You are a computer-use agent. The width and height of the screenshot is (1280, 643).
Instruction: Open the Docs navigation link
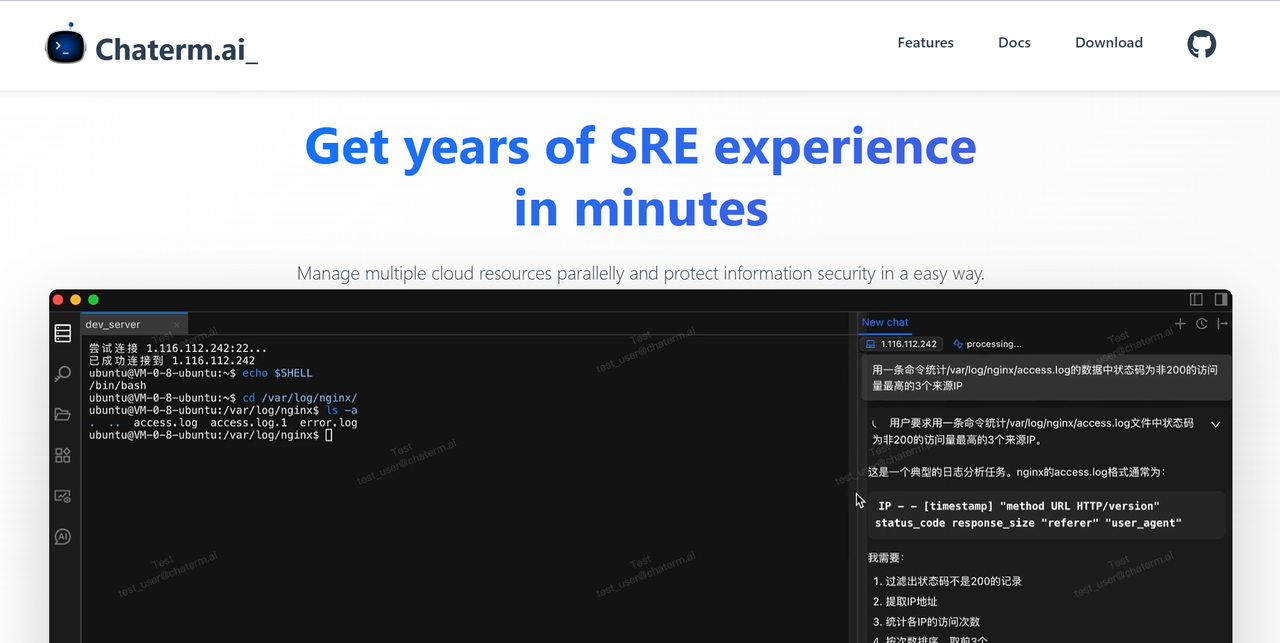(x=1014, y=43)
